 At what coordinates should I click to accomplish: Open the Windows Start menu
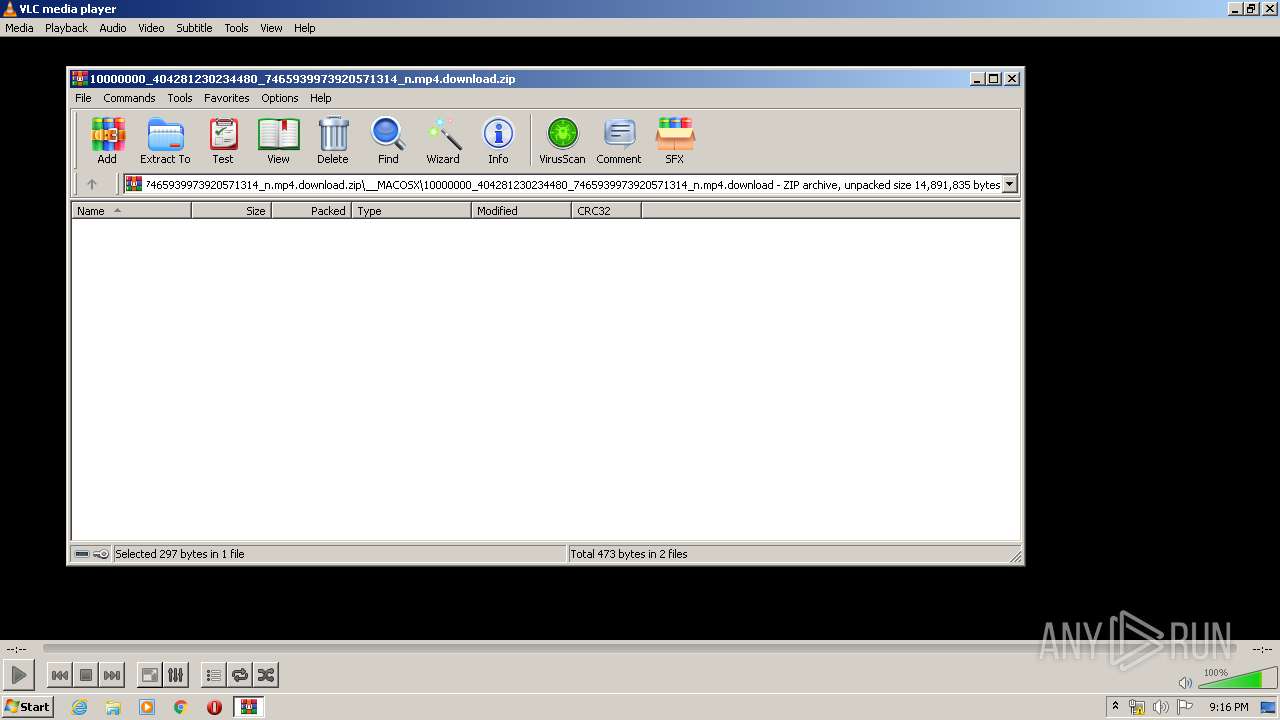point(28,706)
